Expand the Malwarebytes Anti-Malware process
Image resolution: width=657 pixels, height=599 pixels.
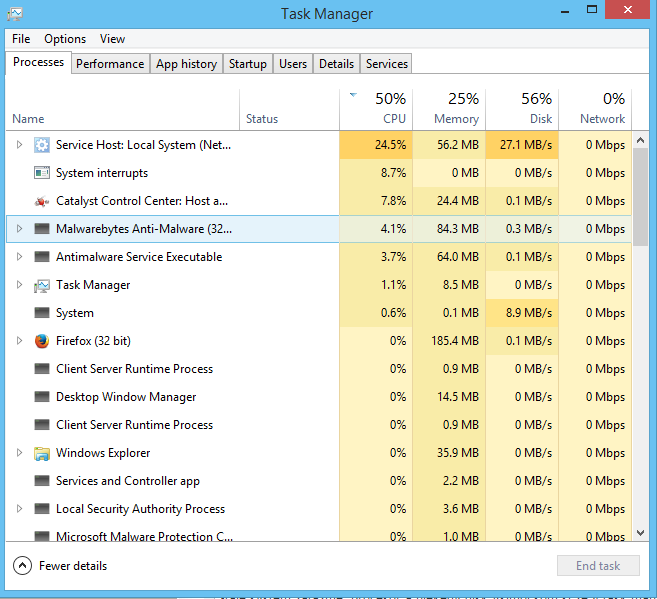tap(19, 229)
